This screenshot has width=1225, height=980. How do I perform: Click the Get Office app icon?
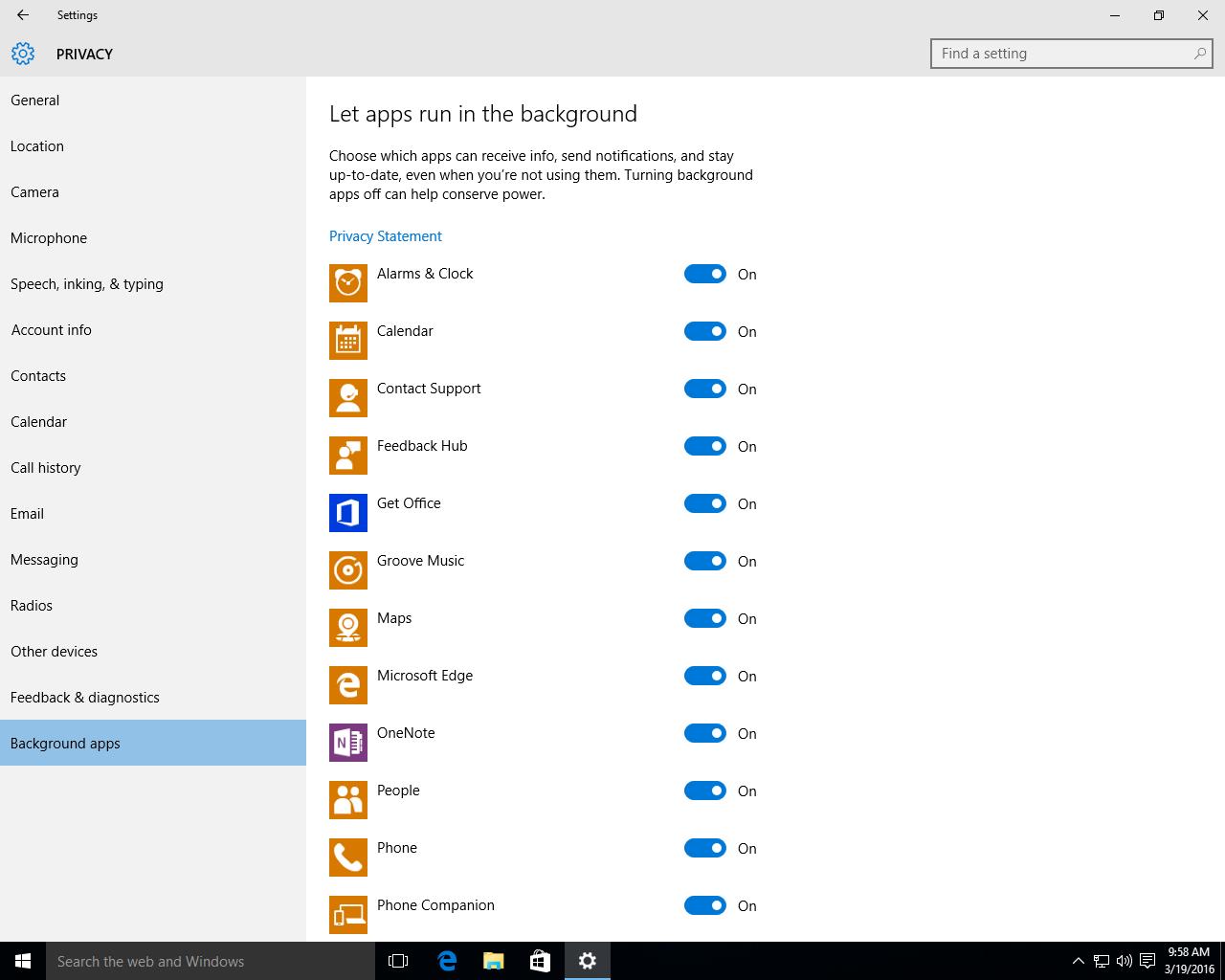[x=348, y=513]
